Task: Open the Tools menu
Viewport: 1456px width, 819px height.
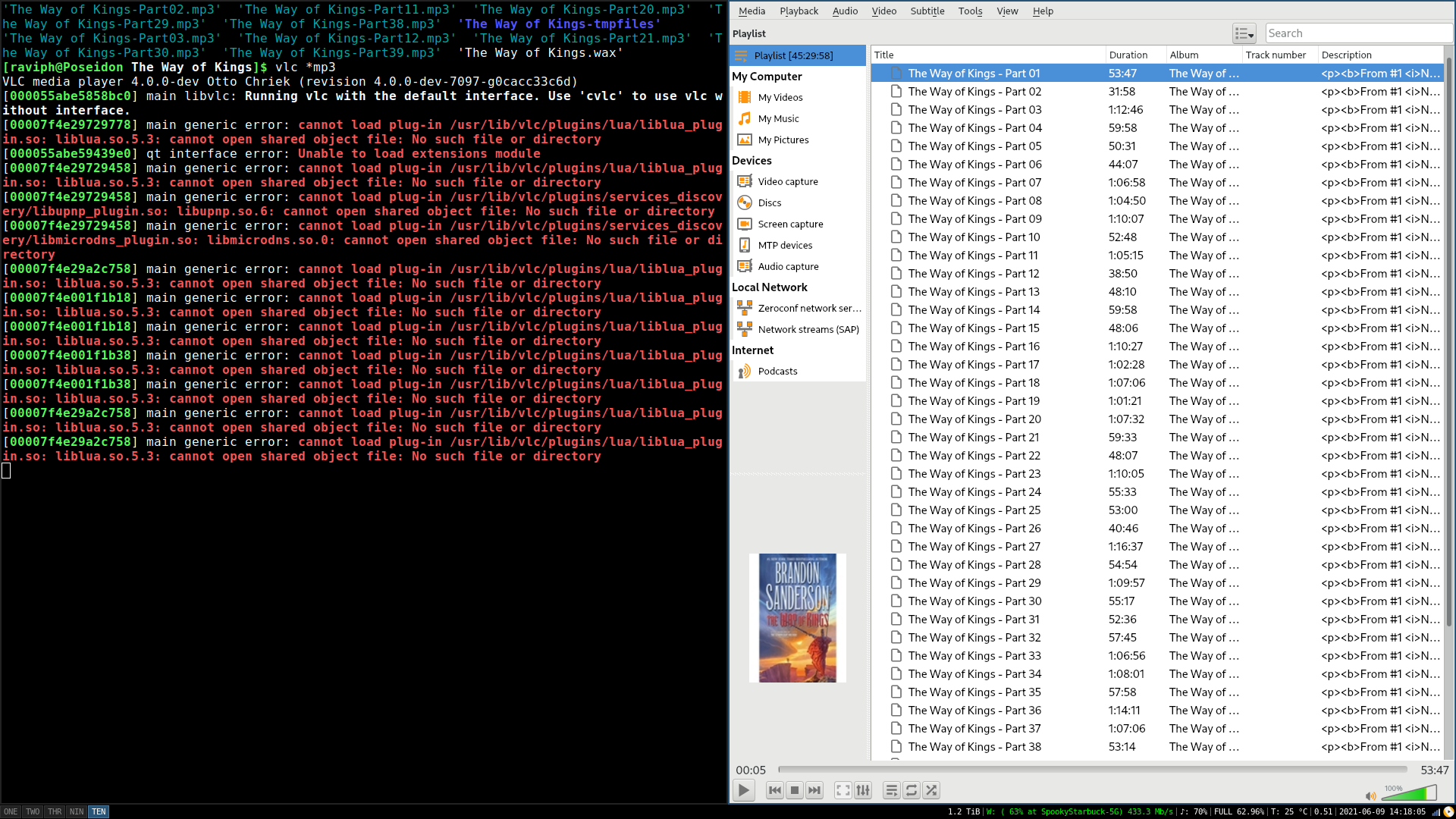Action: click(x=970, y=11)
